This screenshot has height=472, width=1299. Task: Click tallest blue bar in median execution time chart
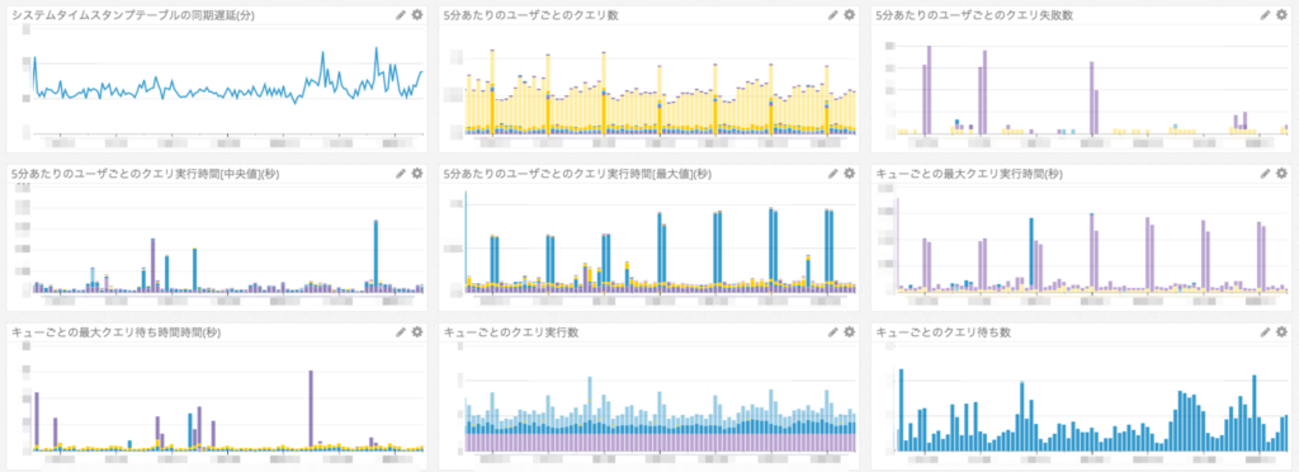click(x=376, y=254)
